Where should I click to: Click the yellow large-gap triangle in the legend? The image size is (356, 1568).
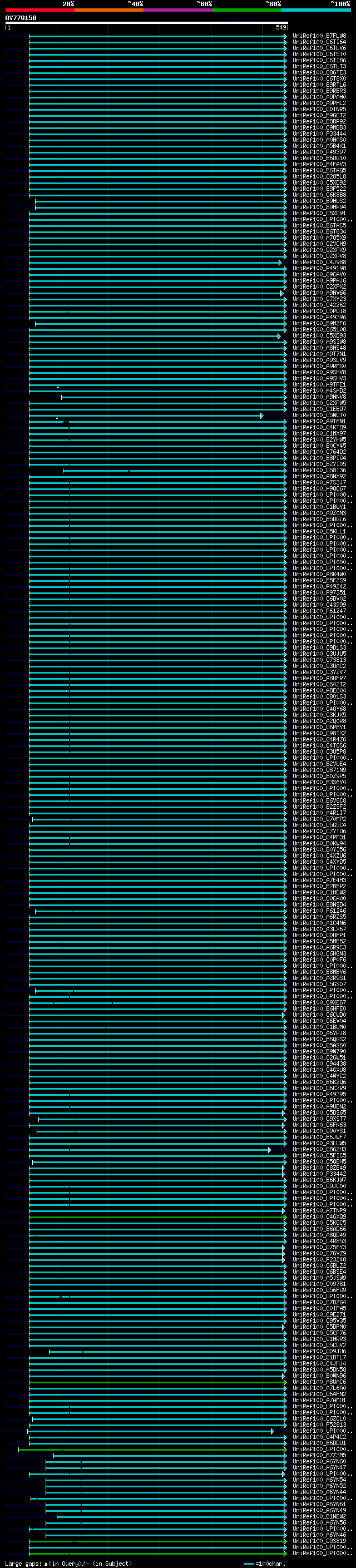46,1563
